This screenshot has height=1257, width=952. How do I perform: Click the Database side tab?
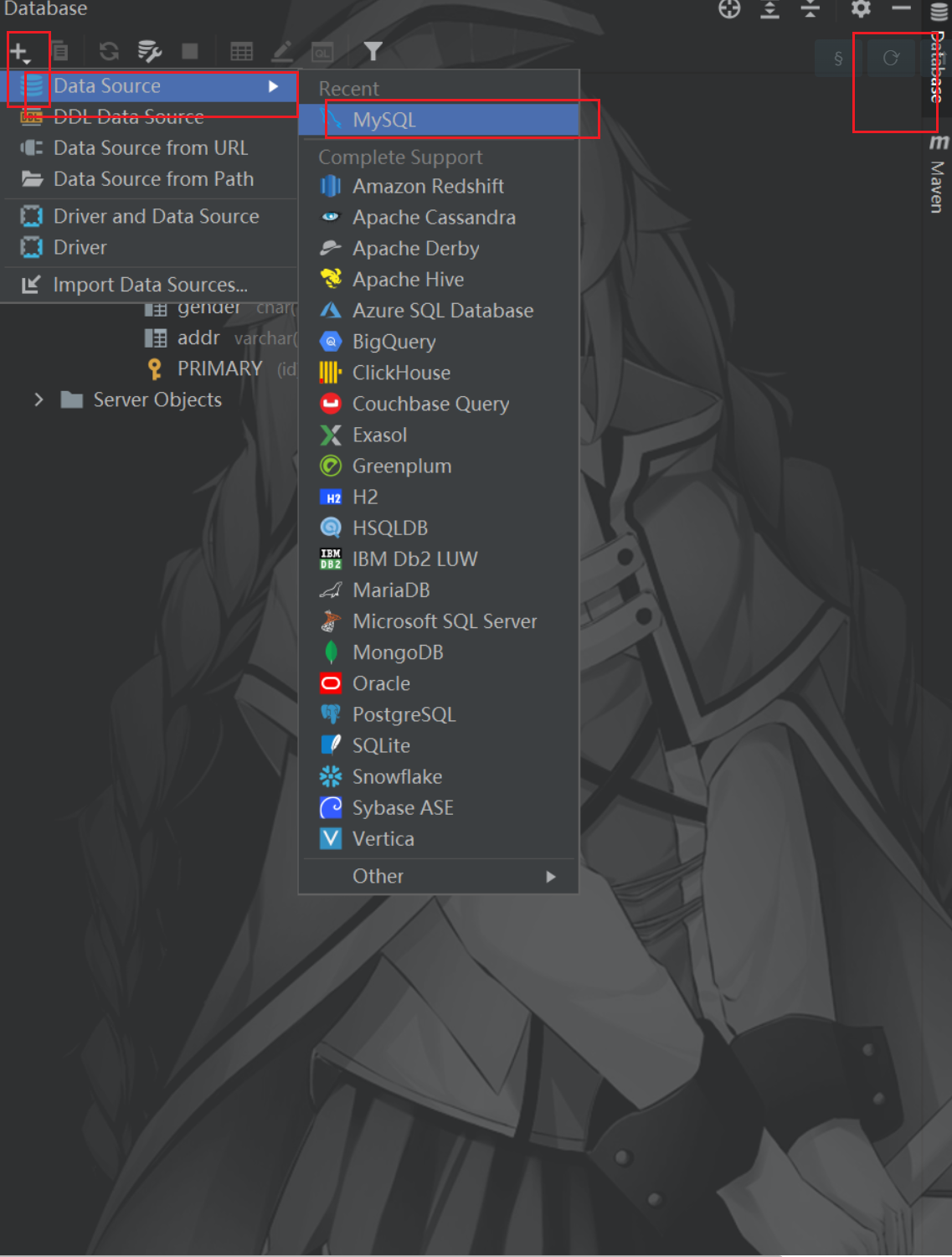pyautogui.click(x=939, y=52)
